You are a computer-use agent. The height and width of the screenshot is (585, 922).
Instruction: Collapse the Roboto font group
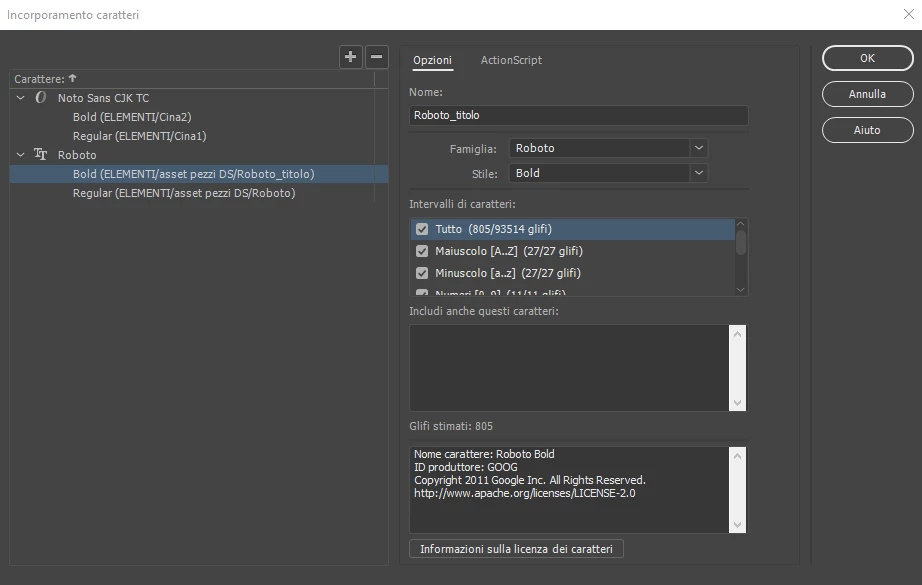click(21, 155)
